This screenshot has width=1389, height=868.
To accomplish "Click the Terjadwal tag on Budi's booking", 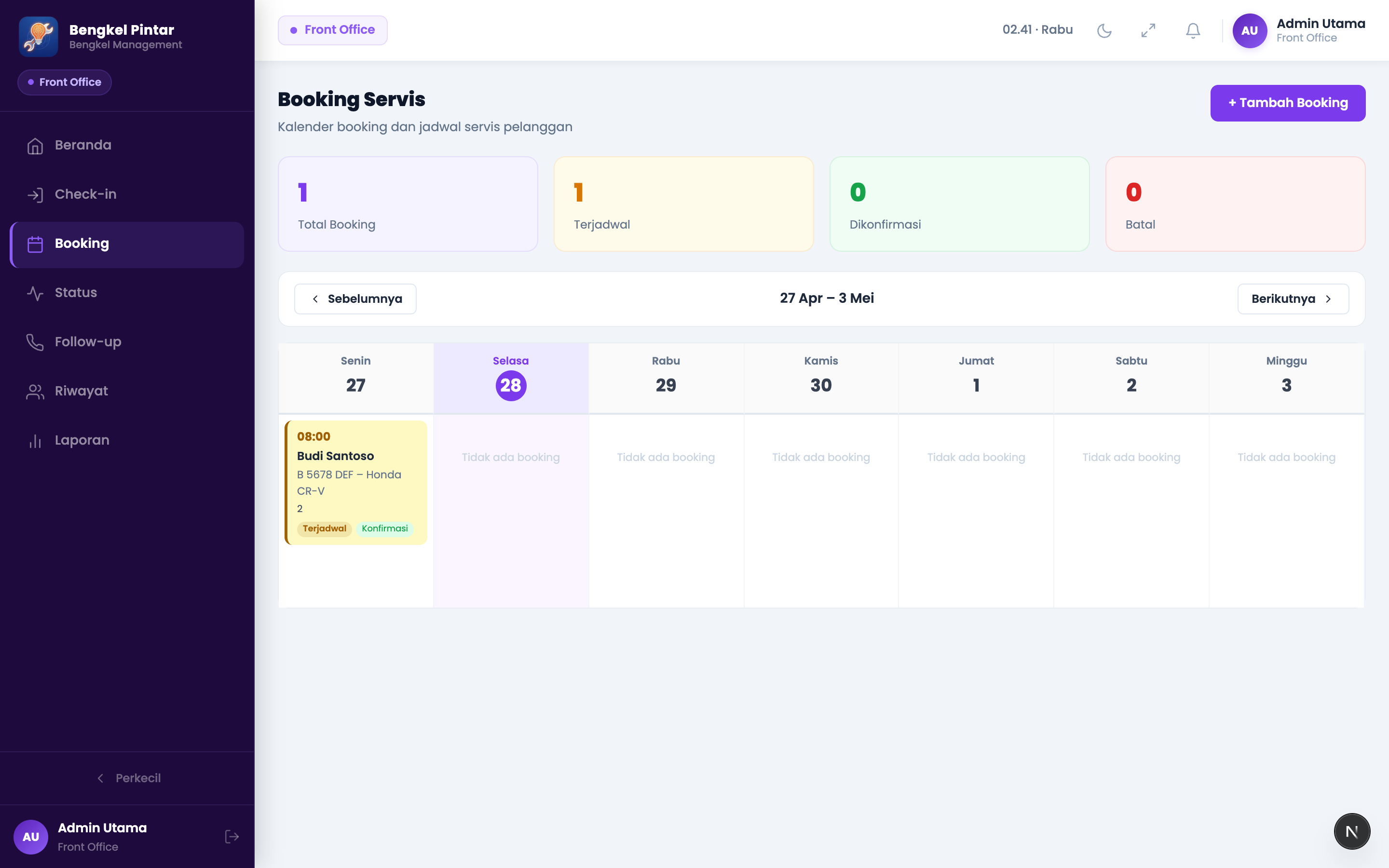I will 324,529.
